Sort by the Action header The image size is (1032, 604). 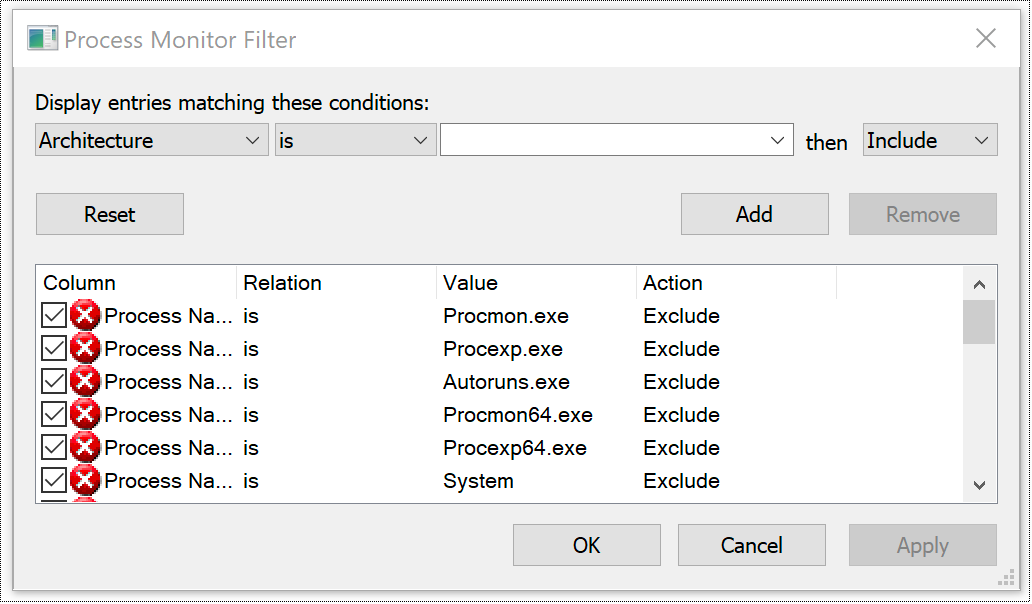(x=736, y=283)
